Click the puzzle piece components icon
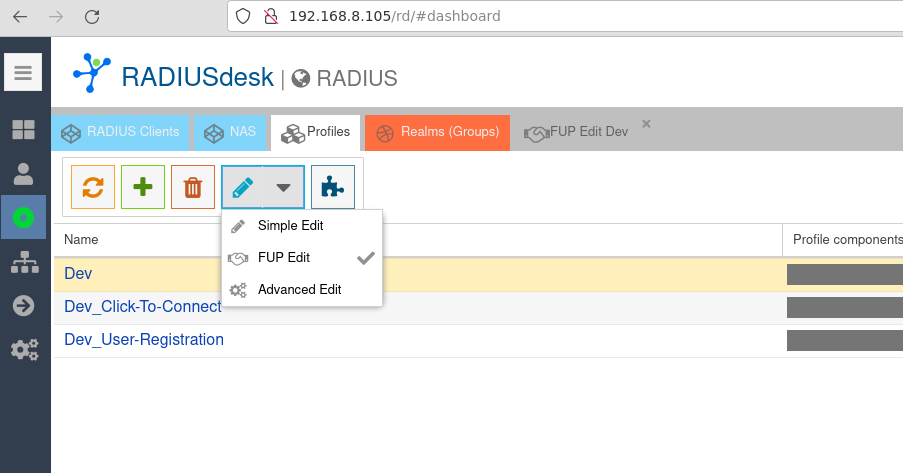The height and width of the screenshot is (473, 903). click(x=333, y=187)
